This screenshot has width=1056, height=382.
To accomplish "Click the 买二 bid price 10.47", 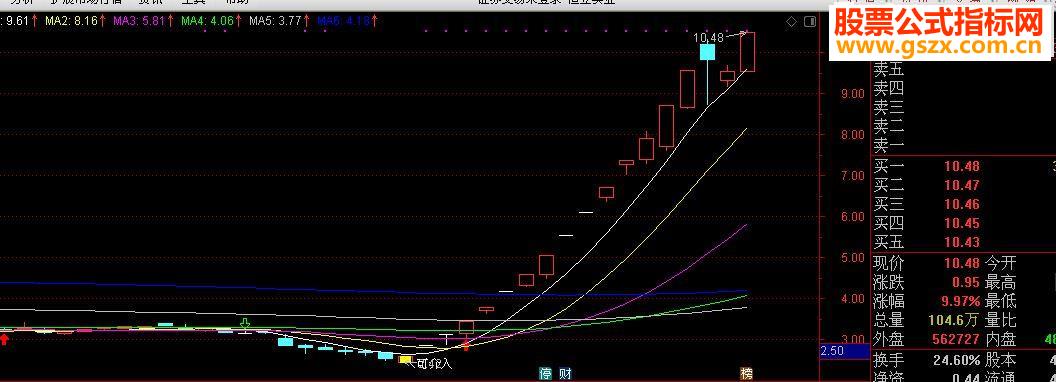I will click(x=962, y=185).
